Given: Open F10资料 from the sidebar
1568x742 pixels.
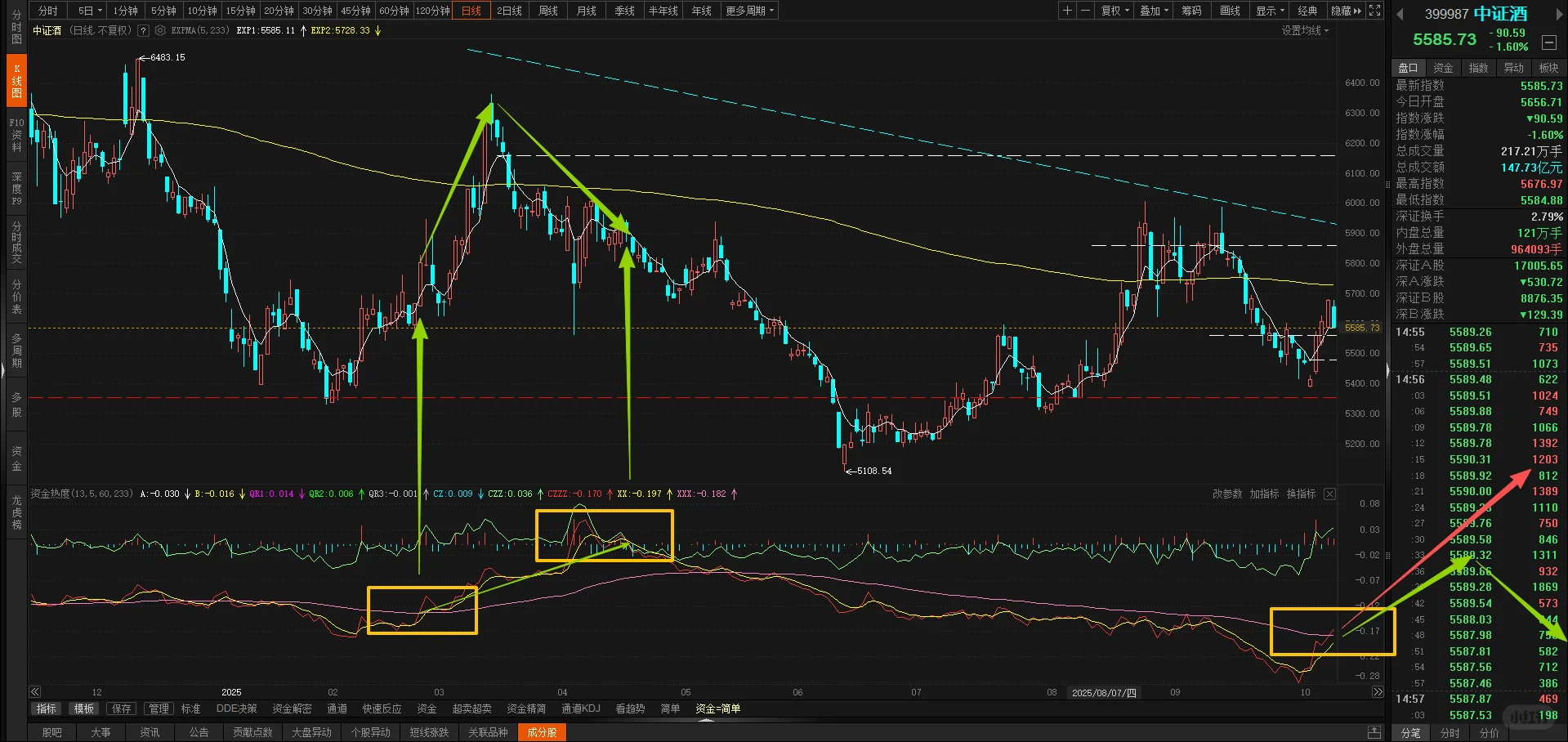Looking at the screenshot, I should (16, 135).
